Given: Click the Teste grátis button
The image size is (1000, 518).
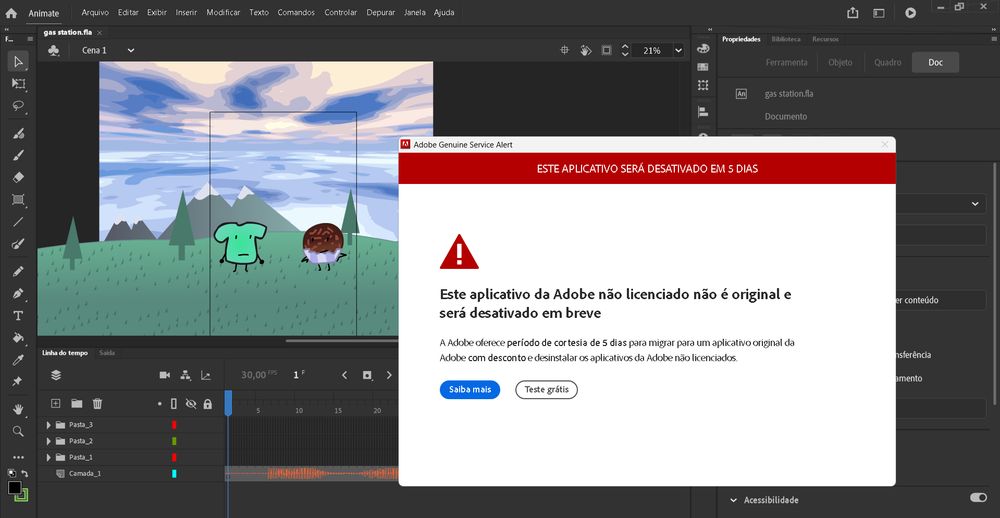Looking at the screenshot, I should pos(546,390).
